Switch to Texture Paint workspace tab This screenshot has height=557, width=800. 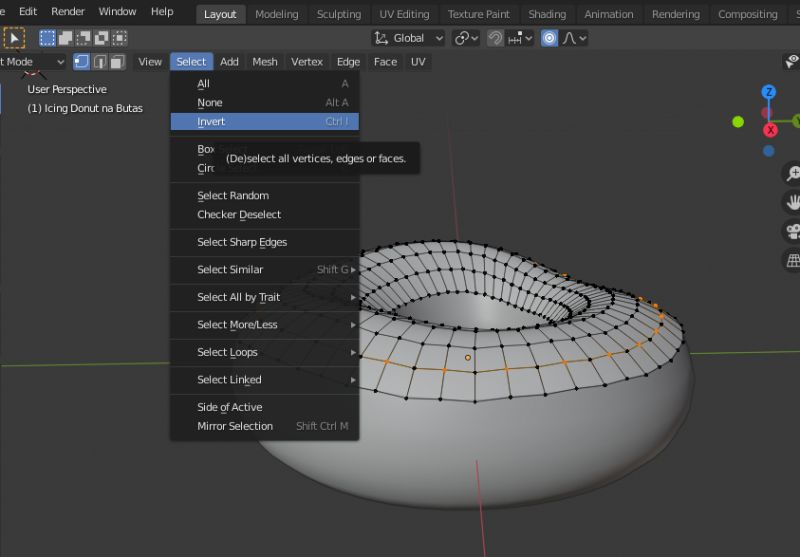coord(479,14)
